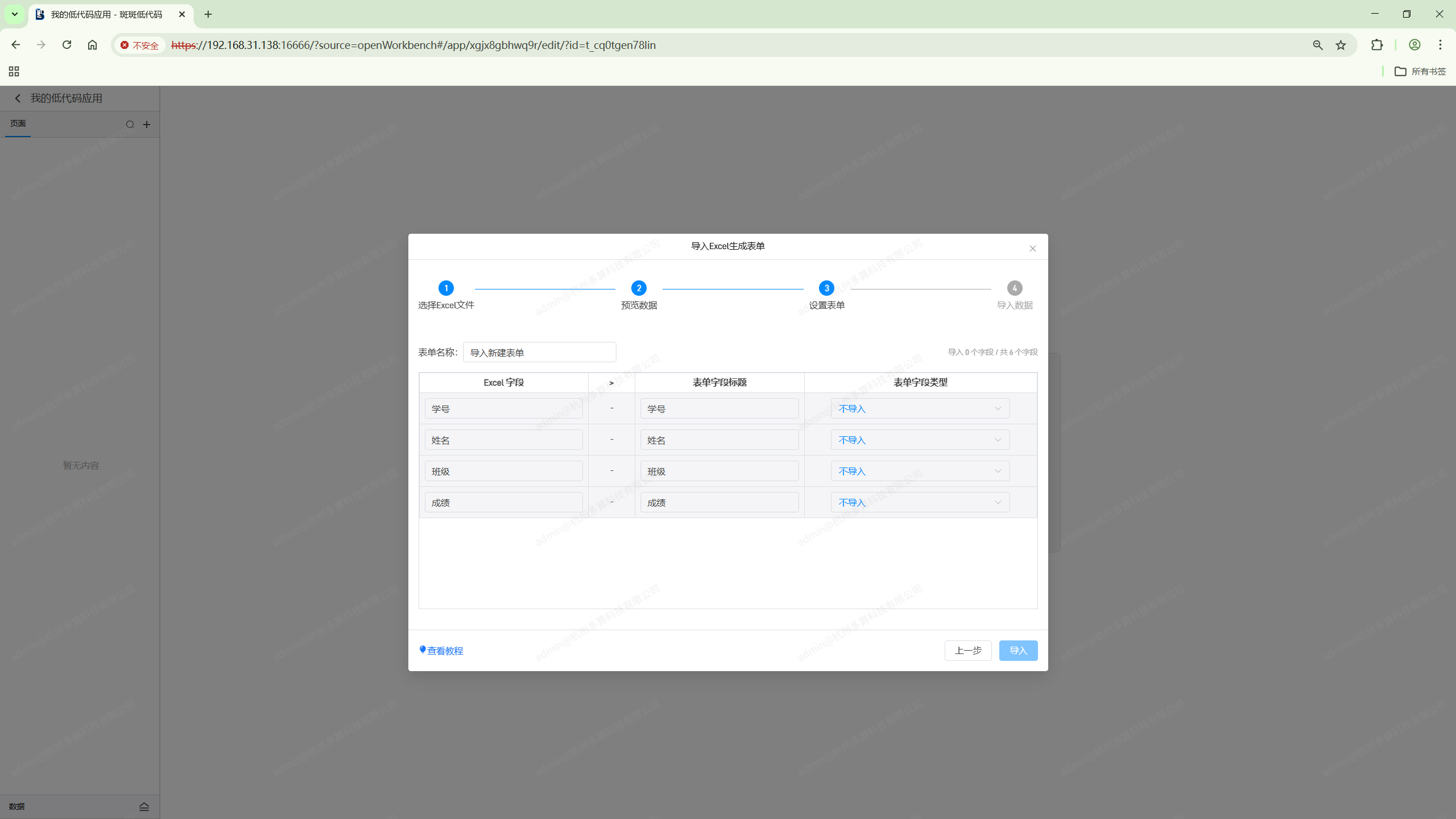Open field type dropdown for 学号

(920, 408)
